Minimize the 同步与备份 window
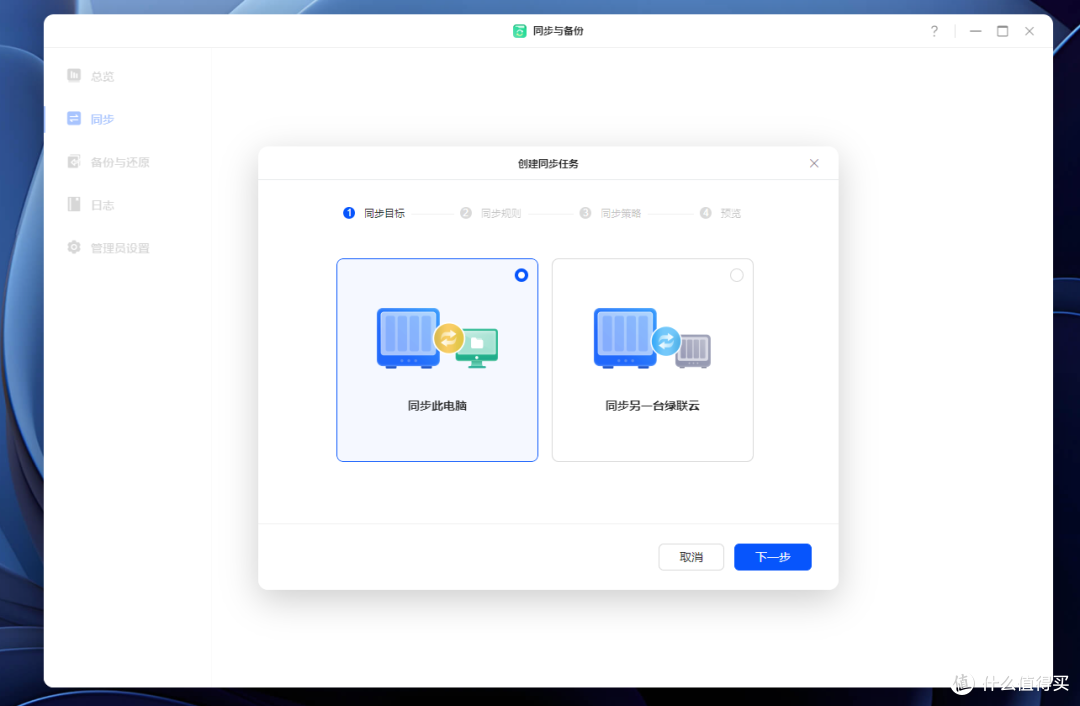 coord(975,31)
